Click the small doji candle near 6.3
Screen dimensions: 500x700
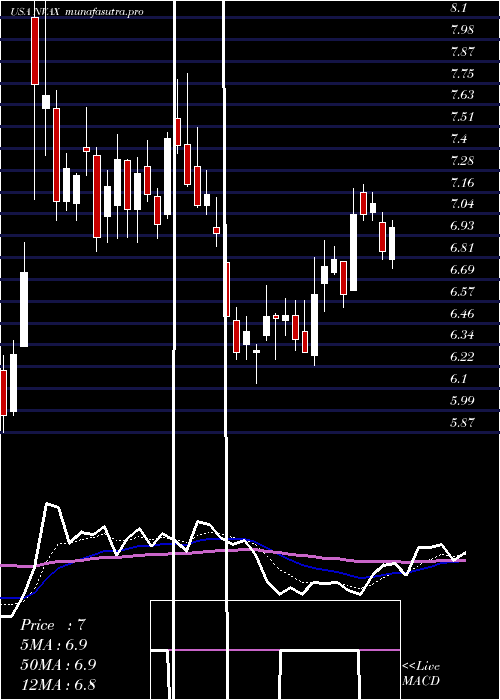[256, 352]
